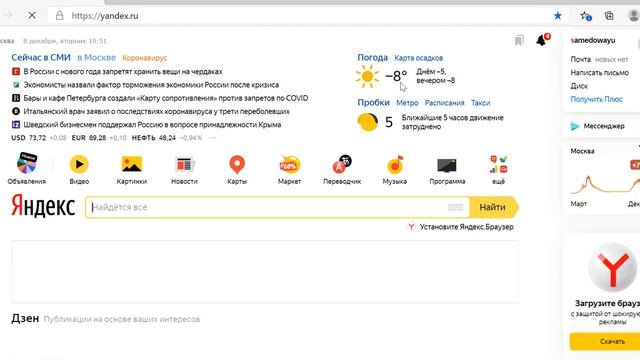Open browser favorites list icon
Image resolution: width=640 pixels, height=360 pixels.
[x=585, y=16]
